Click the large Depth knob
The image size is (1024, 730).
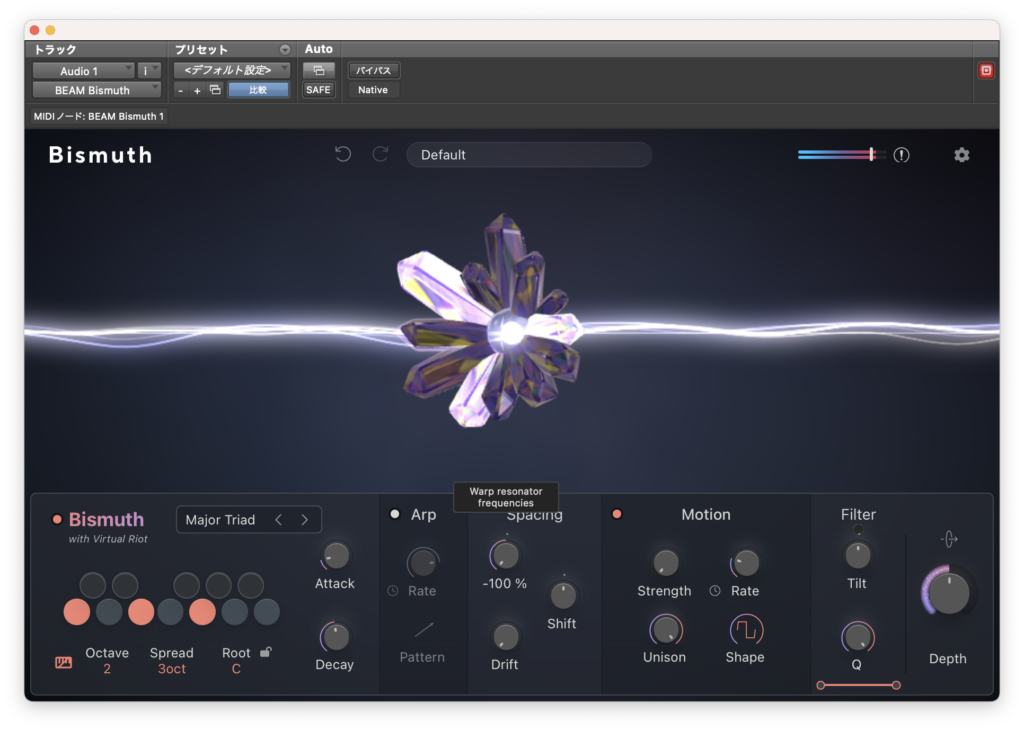tap(949, 593)
